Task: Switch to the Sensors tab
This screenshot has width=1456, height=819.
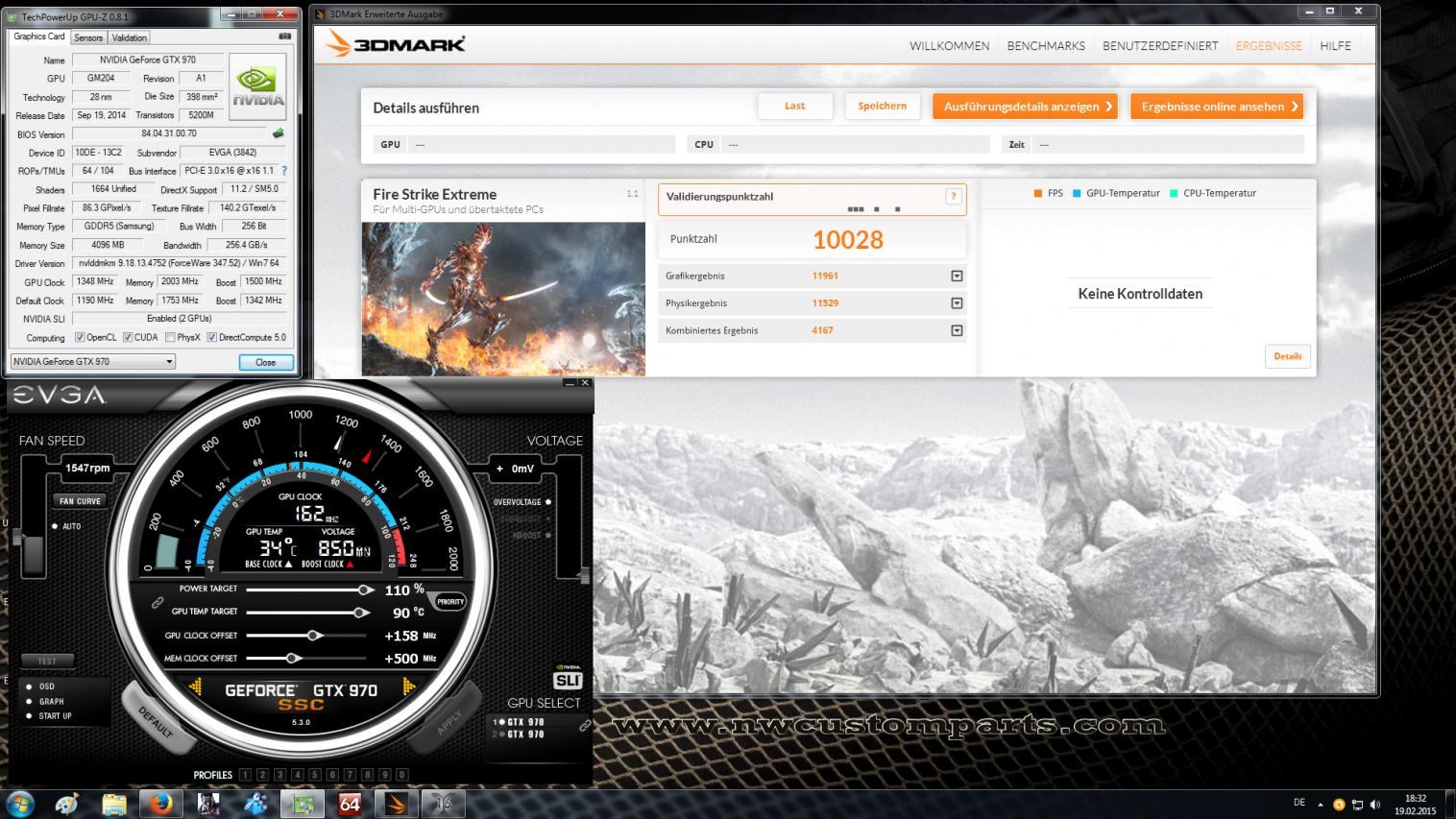Action: pos(88,37)
